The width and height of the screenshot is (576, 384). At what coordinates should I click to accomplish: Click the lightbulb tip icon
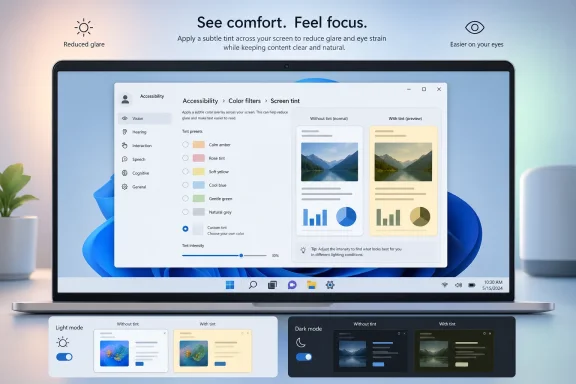(x=303, y=250)
